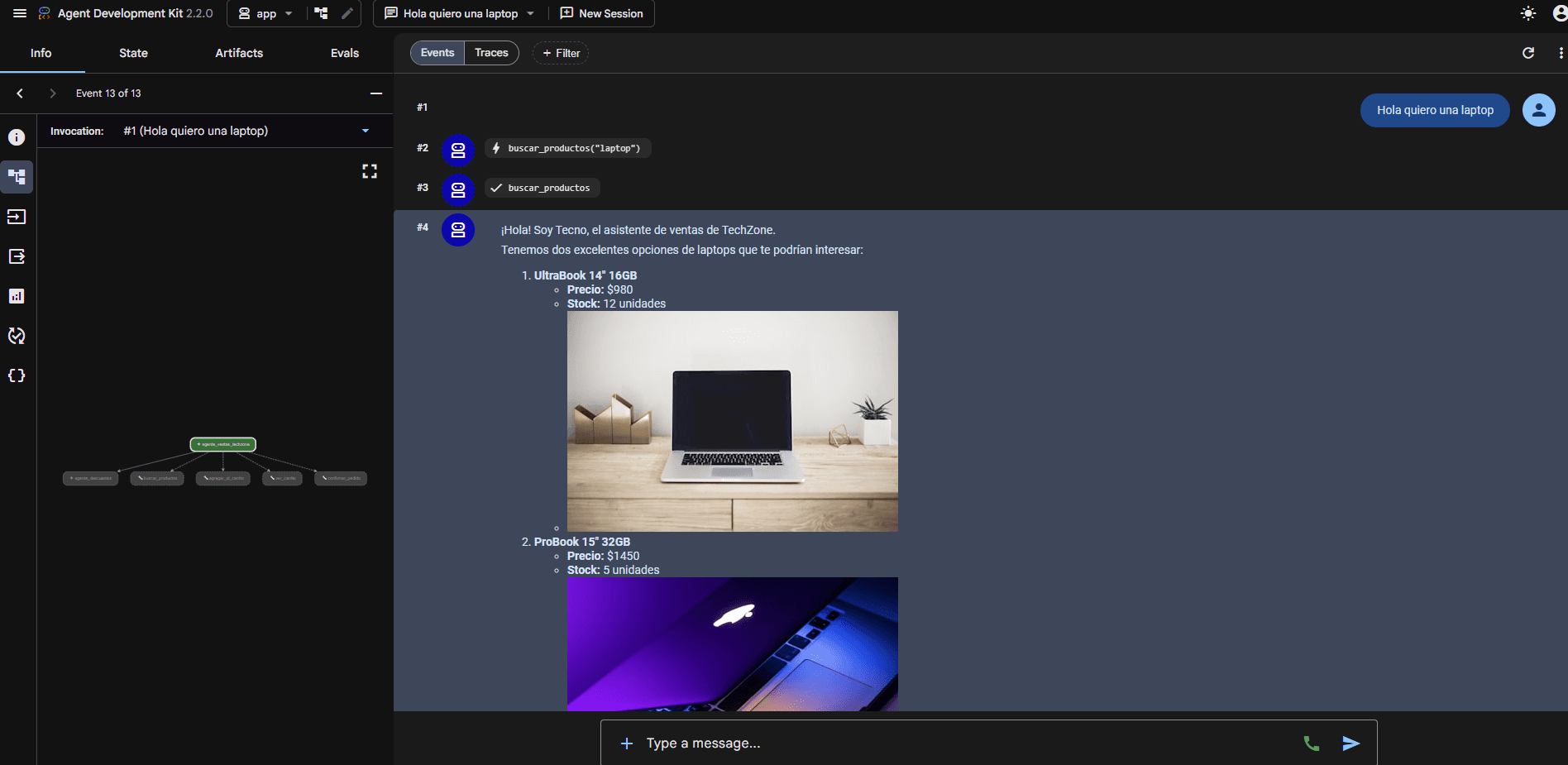Open the metrics chart sidebar icon
Image resolution: width=1568 pixels, height=765 pixels.
pyautogui.click(x=17, y=296)
